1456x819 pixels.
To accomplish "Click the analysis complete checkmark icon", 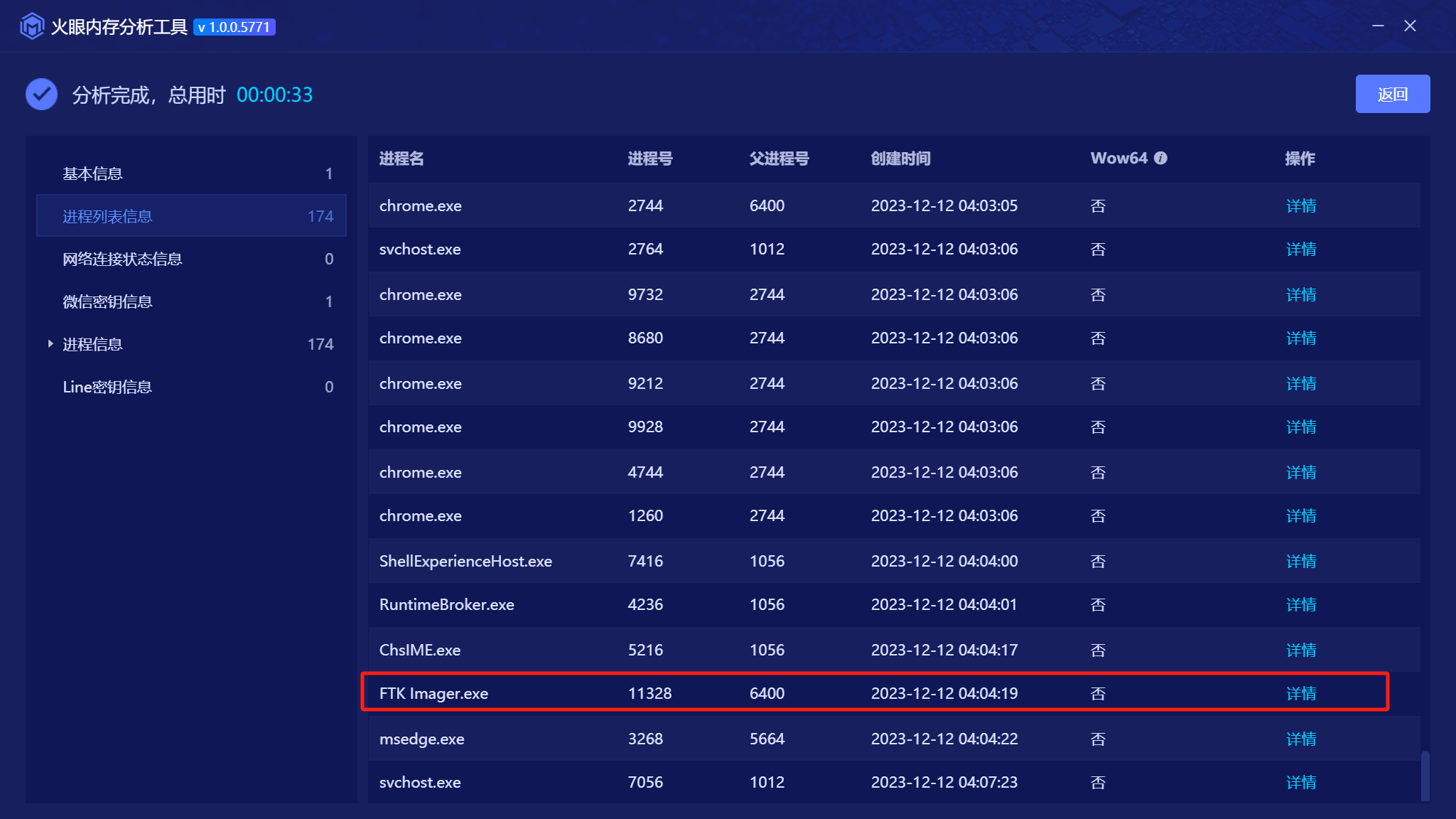I will [42, 95].
